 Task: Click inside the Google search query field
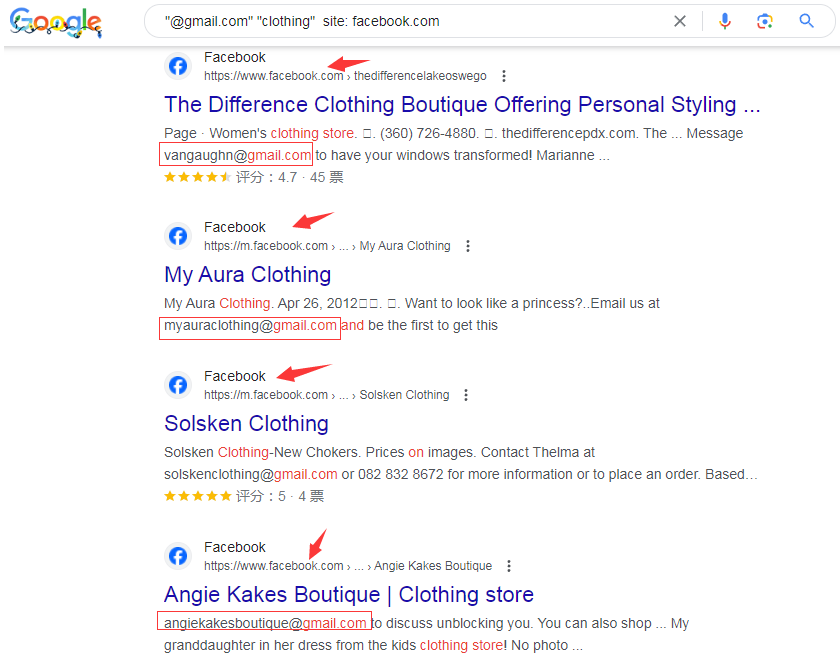(x=400, y=21)
